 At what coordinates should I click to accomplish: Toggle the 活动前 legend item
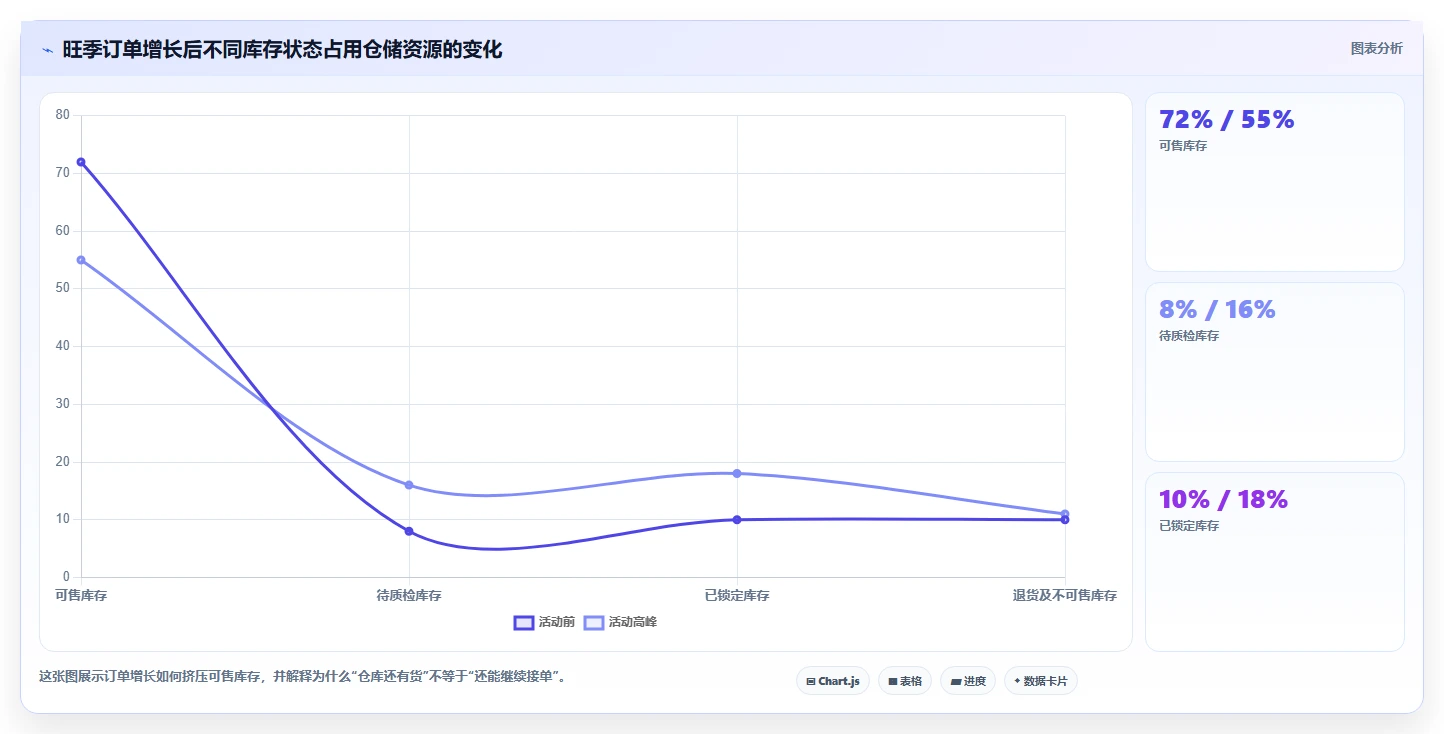(x=544, y=622)
